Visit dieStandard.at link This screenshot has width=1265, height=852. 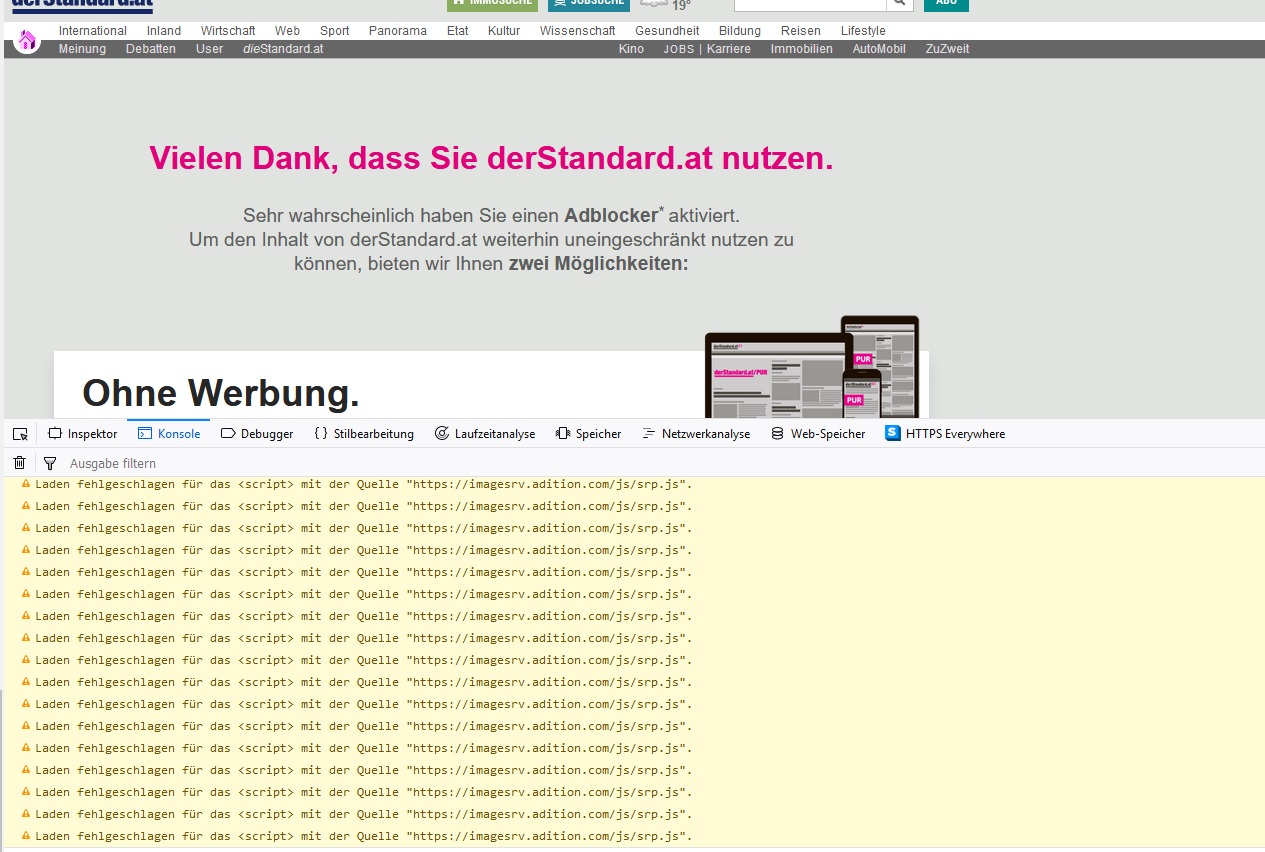pos(283,49)
